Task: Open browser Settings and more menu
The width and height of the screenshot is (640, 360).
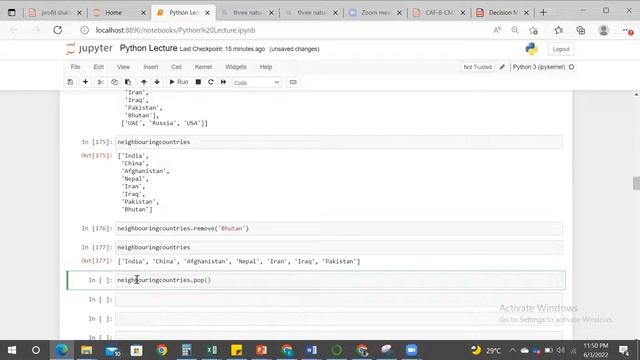Action: click(x=627, y=31)
